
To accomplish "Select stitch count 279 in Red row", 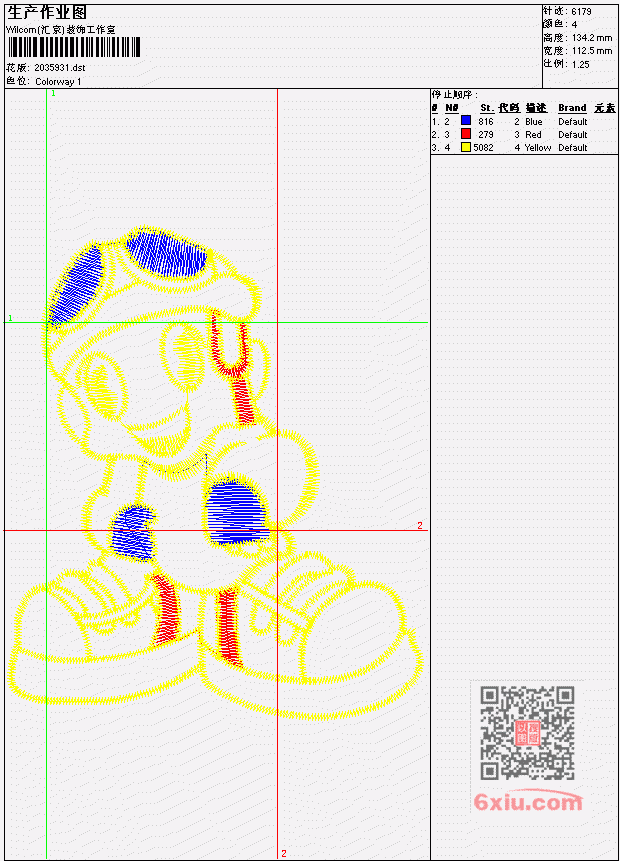I will pyautogui.click(x=485, y=135).
